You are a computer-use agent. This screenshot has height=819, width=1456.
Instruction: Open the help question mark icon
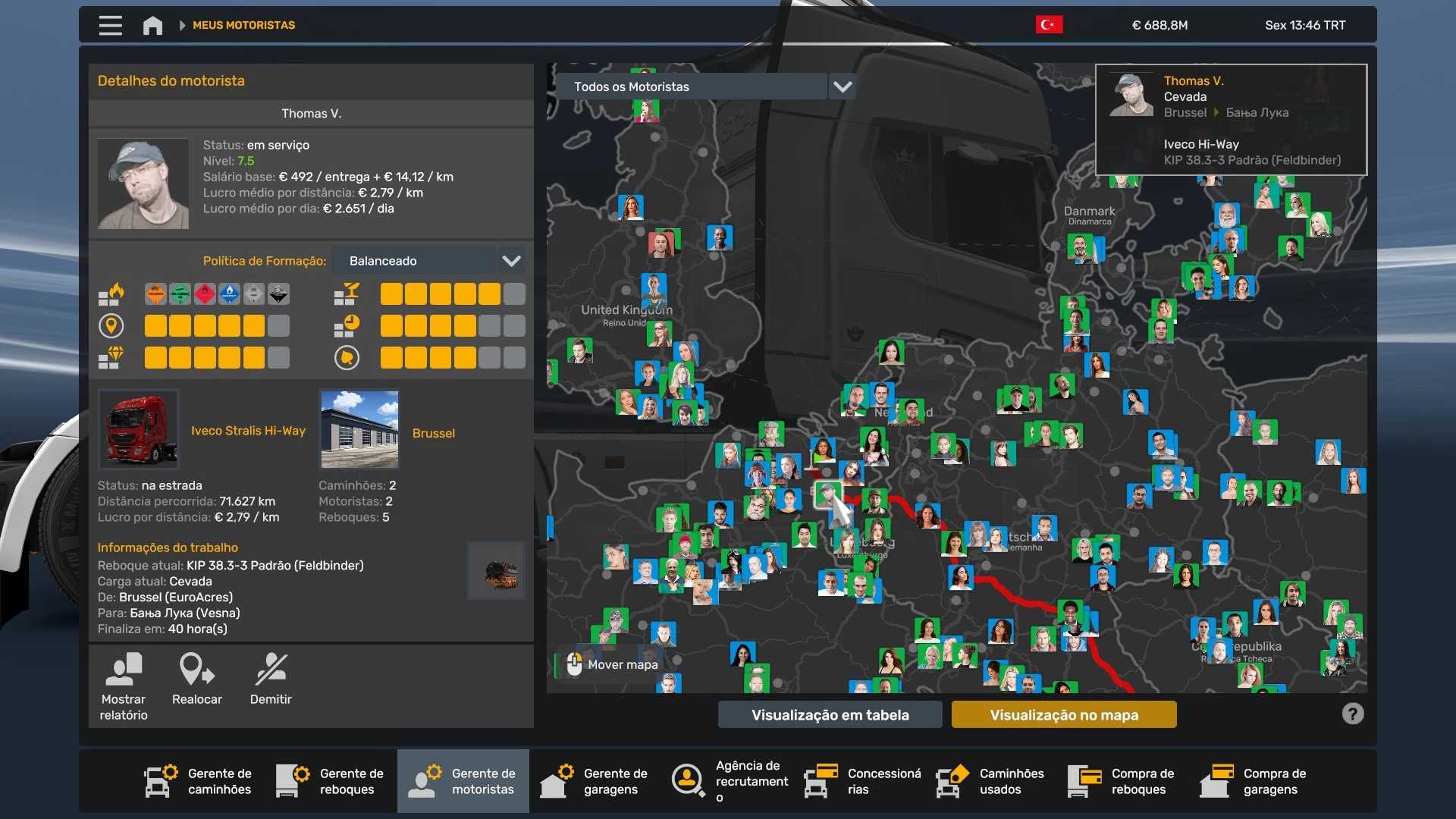coord(1353,714)
